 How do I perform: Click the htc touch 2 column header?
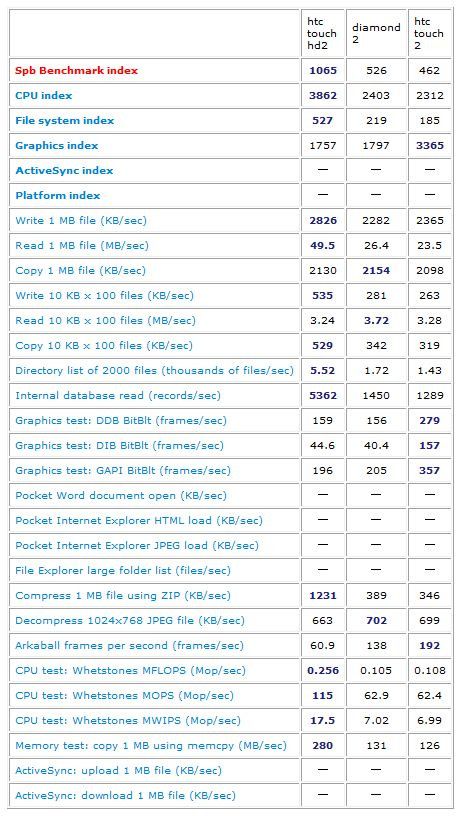(429, 33)
